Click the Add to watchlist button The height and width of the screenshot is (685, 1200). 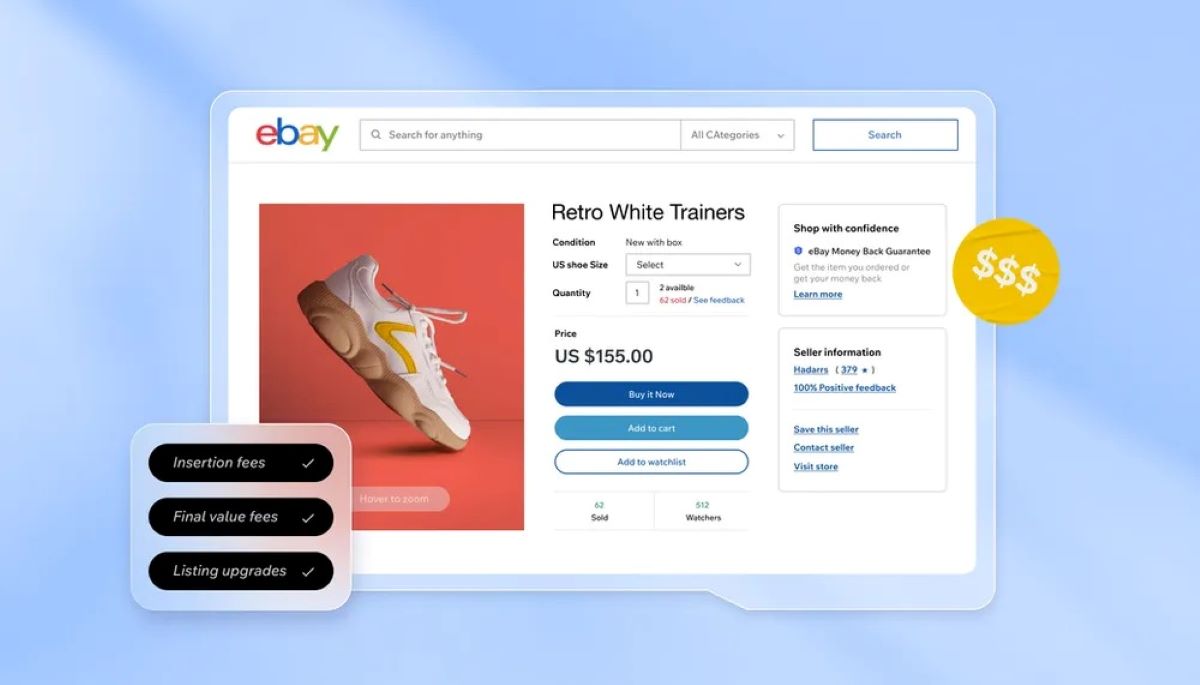click(x=651, y=462)
